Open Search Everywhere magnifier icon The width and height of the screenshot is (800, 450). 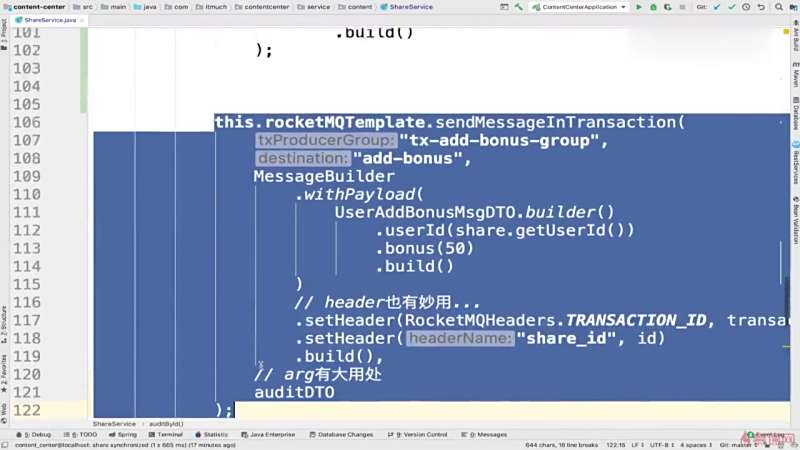click(x=779, y=7)
